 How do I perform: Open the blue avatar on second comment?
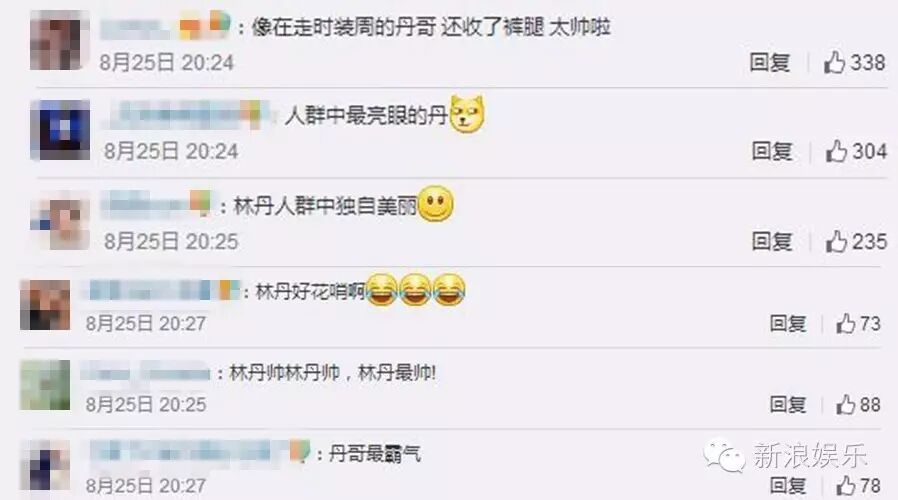[x=60, y=130]
